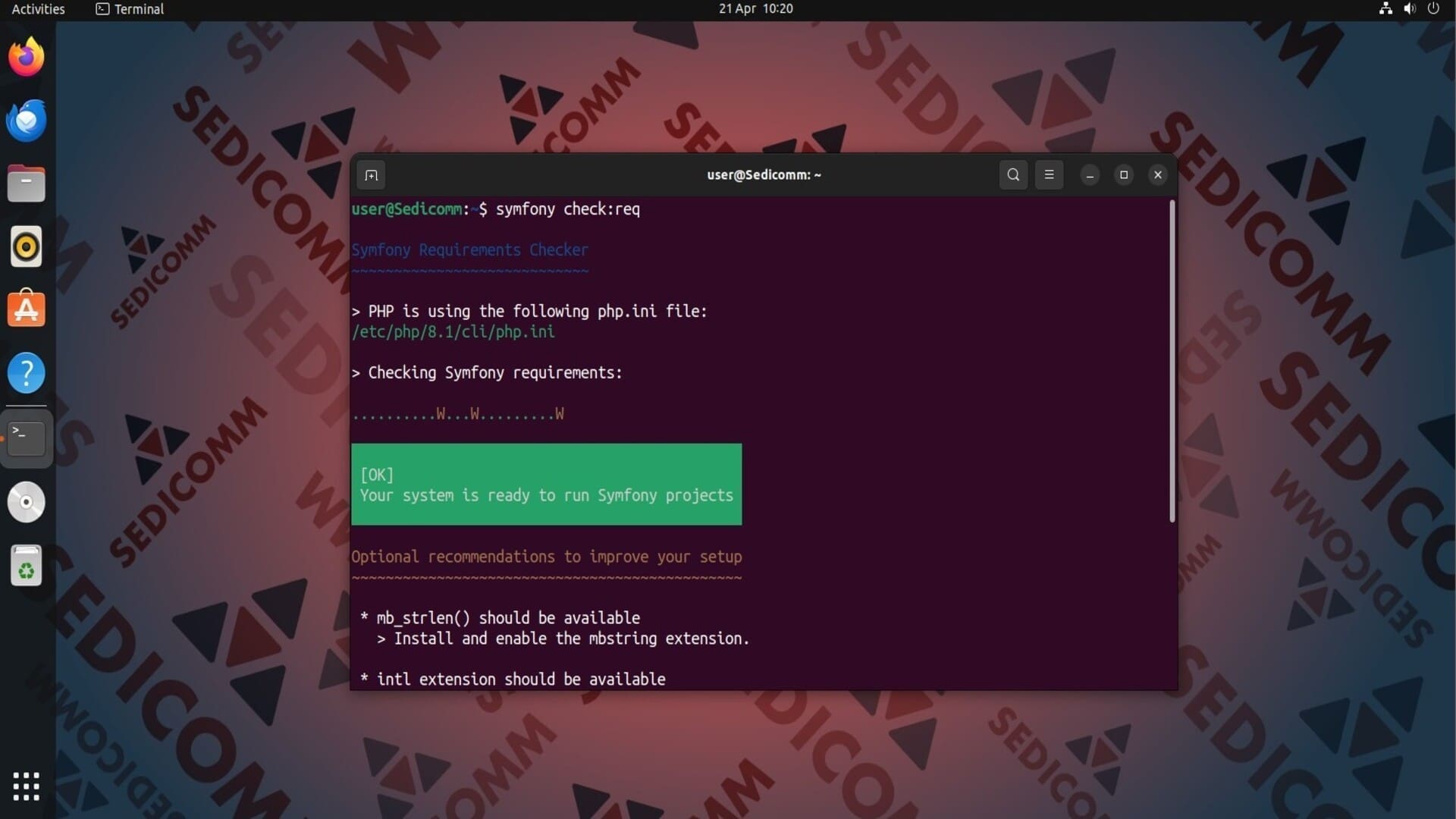Open the disc drive icon in dock
1456x819 pixels.
coord(27,502)
